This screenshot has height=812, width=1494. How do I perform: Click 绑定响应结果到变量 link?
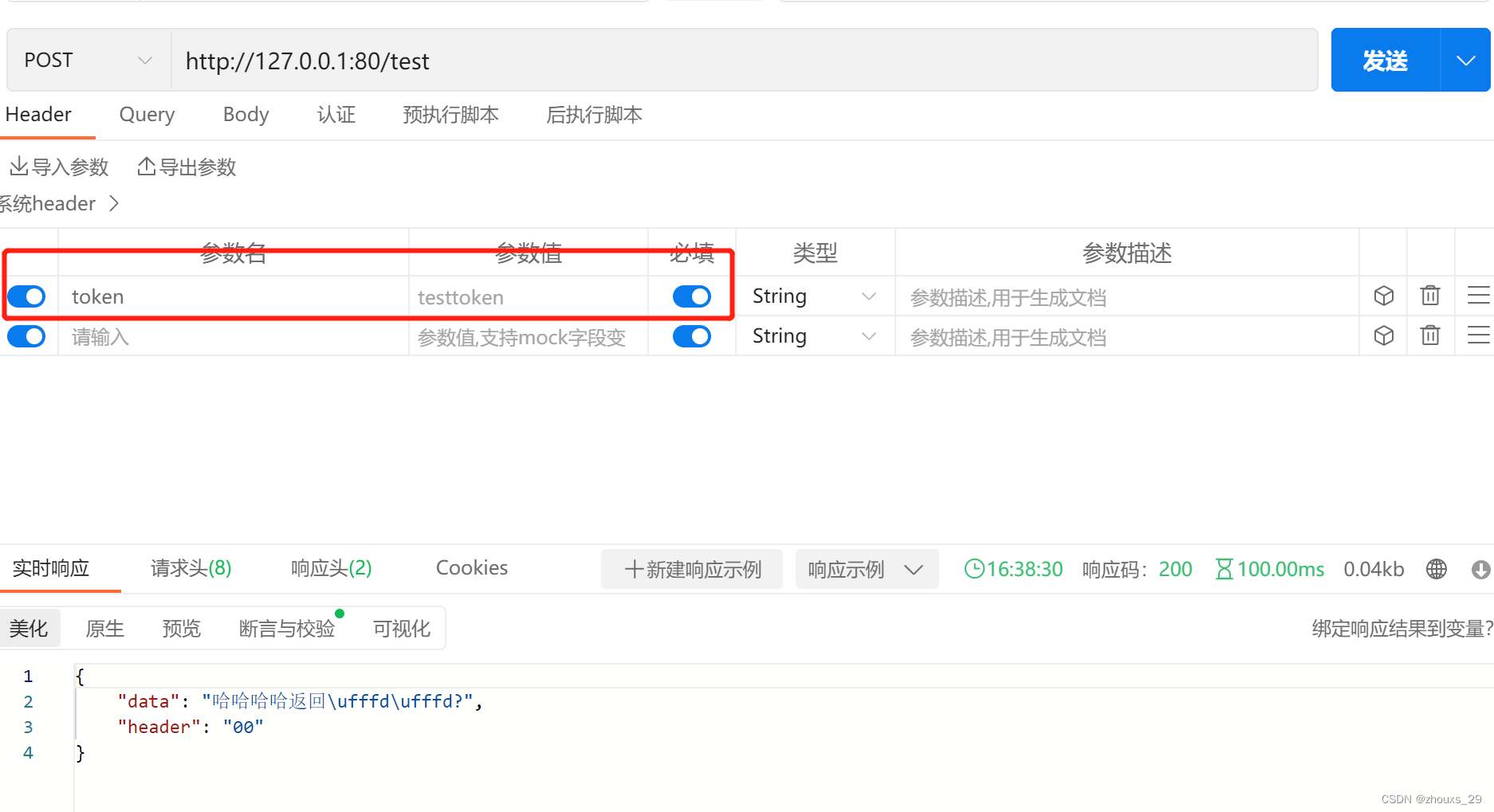[1402, 629]
